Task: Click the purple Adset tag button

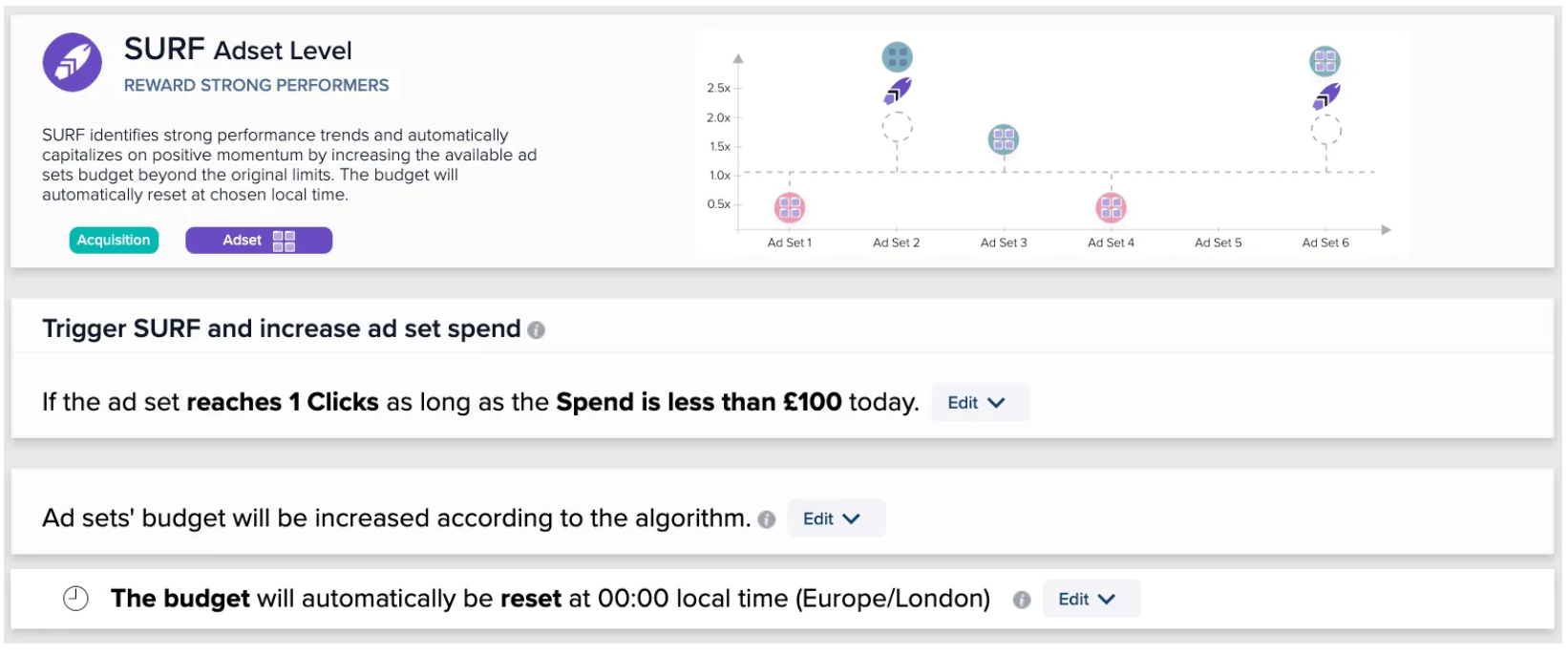Action: point(259,241)
